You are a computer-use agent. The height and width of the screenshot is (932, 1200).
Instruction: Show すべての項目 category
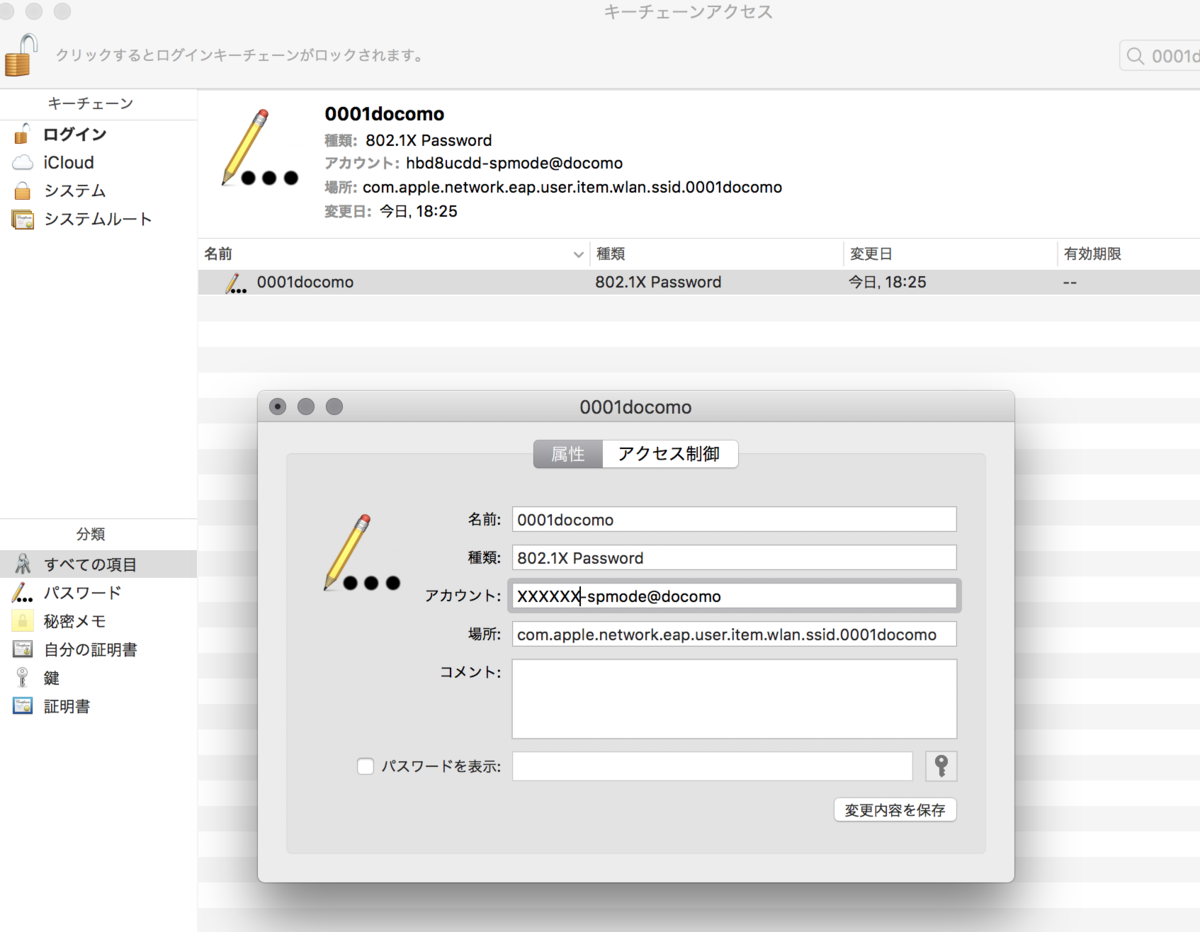[x=98, y=564]
